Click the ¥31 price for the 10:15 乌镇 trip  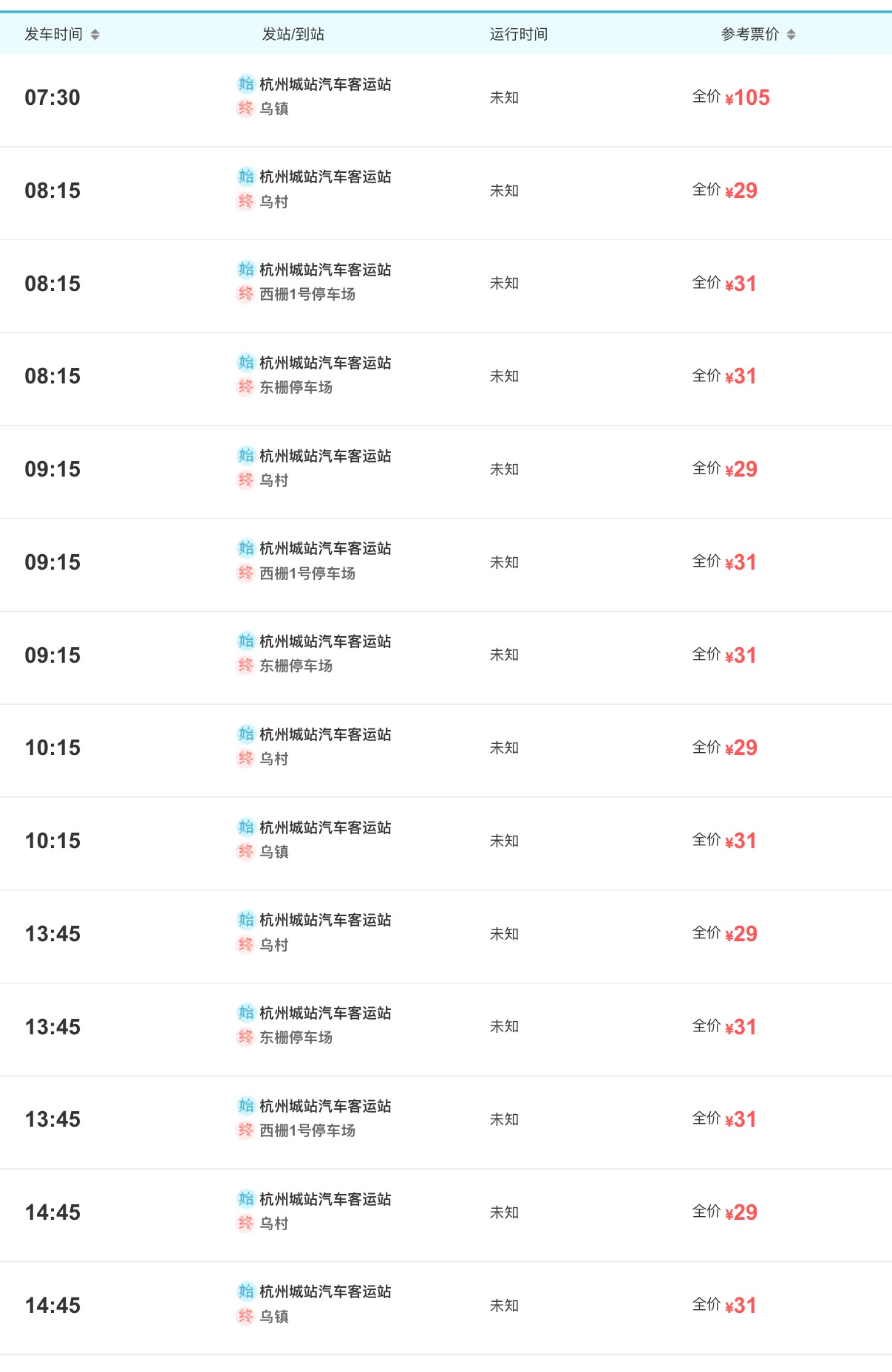tap(741, 841)
